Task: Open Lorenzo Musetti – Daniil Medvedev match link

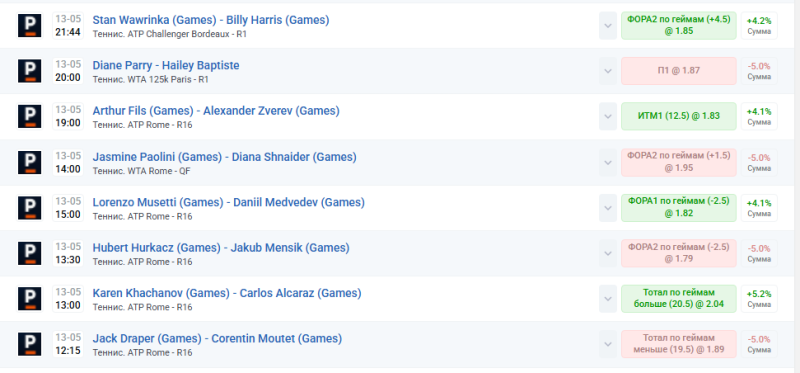Action: pos(229,202)
